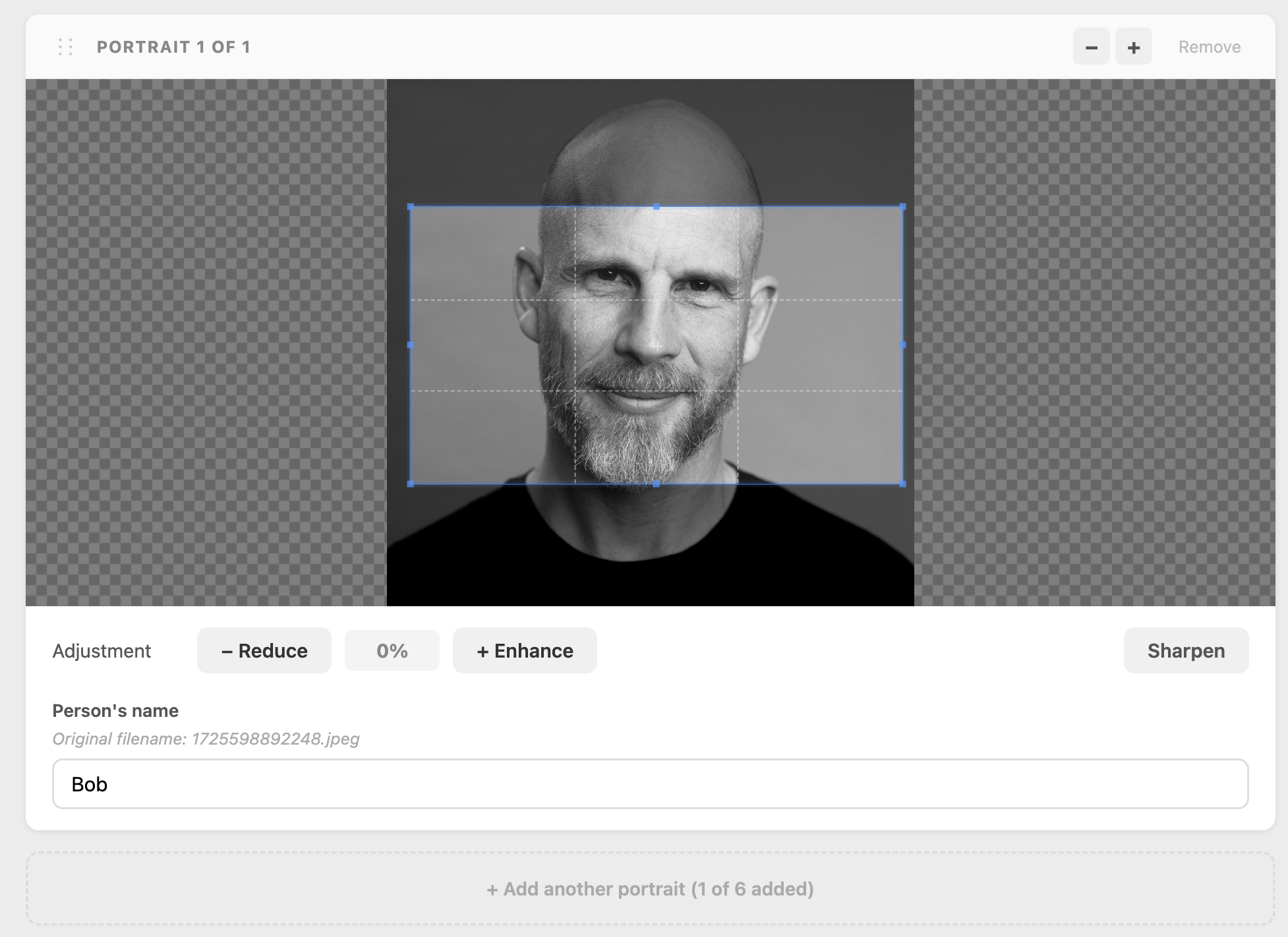Click right-middle crop edge handle
This screenshot has width=1288, height=937.
[x=902, y=345]
